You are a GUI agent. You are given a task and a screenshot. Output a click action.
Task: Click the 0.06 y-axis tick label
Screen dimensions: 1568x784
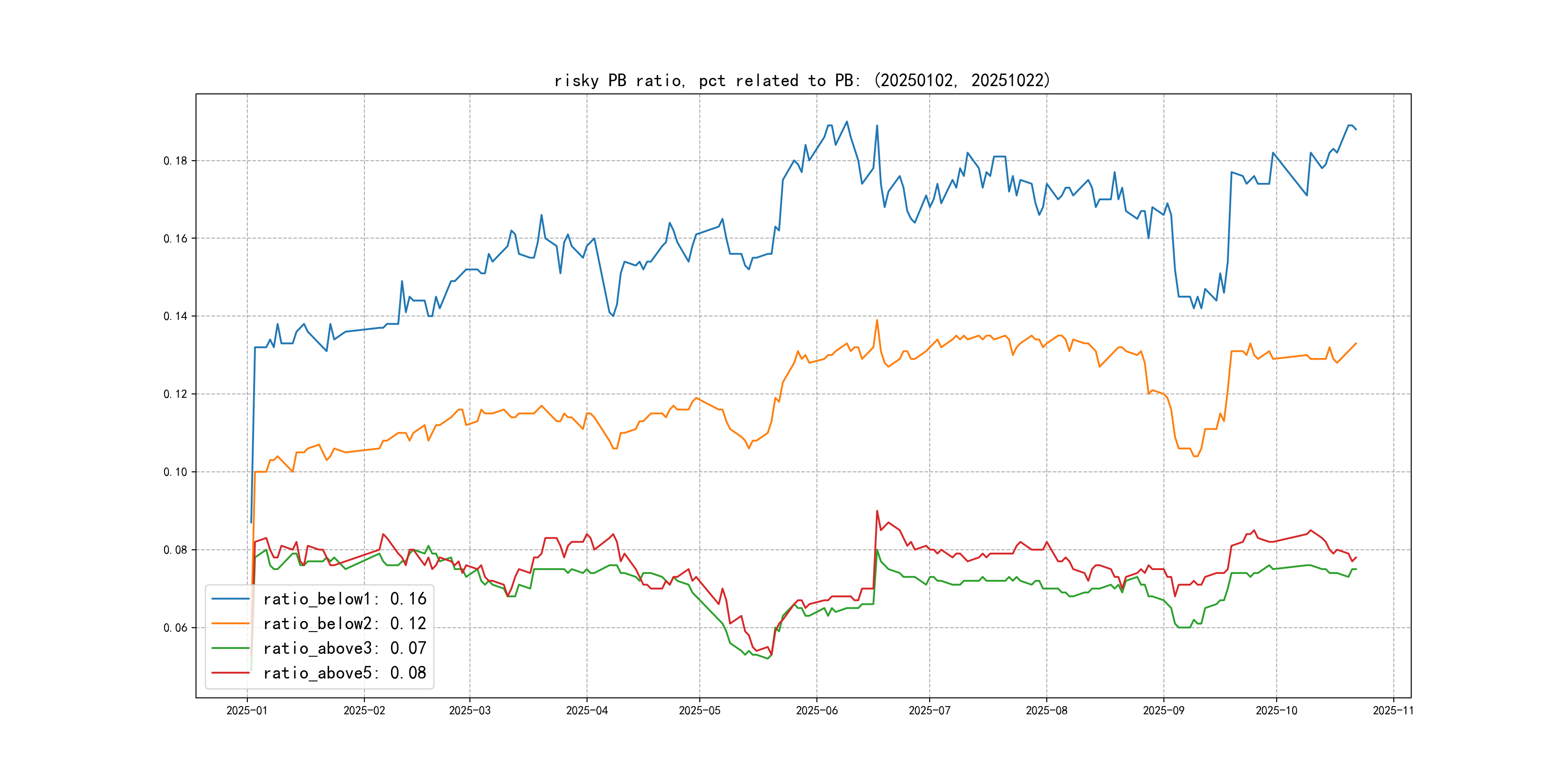175,628
